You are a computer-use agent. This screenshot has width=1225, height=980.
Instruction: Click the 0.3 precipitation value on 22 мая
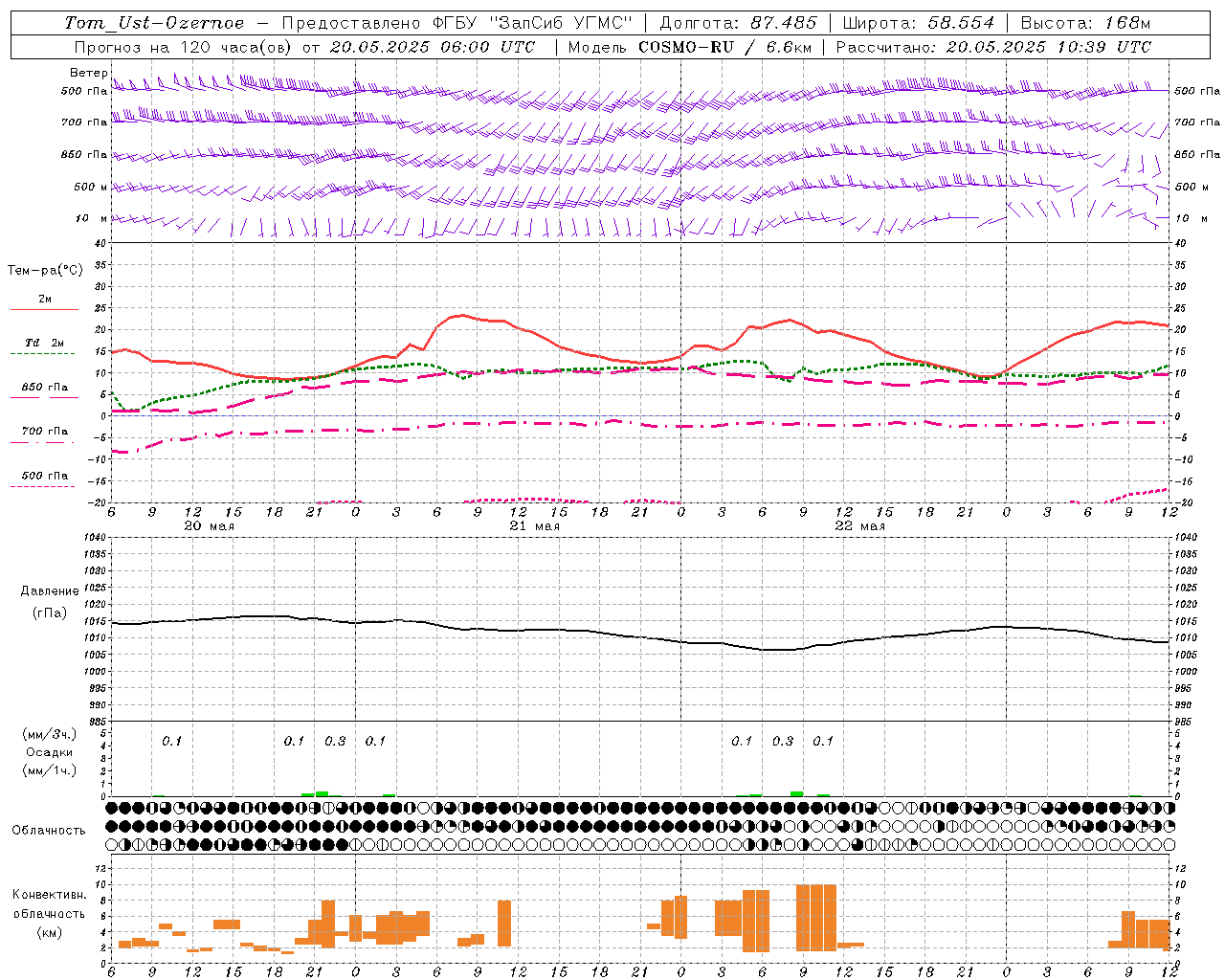[783, 742]
